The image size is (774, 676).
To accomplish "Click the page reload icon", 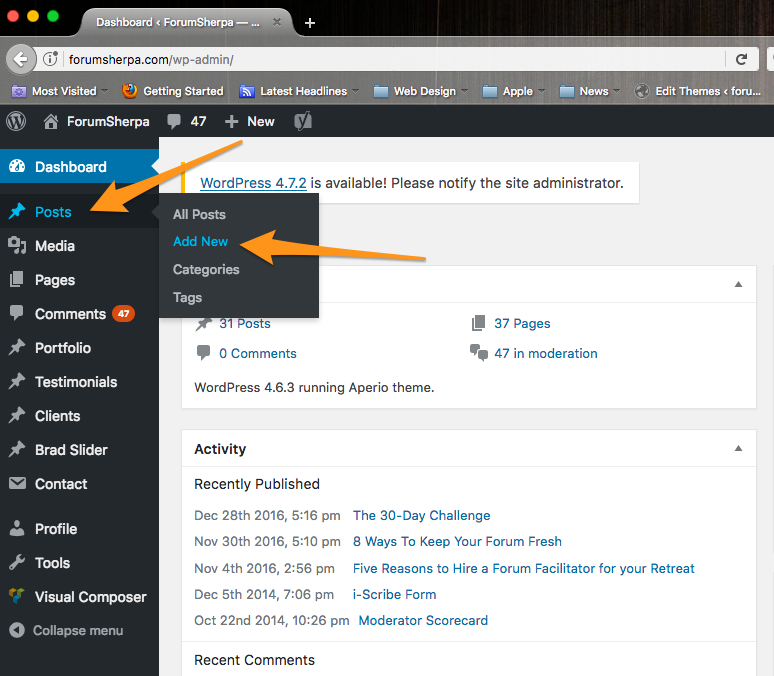I will (x=741, y=59).
